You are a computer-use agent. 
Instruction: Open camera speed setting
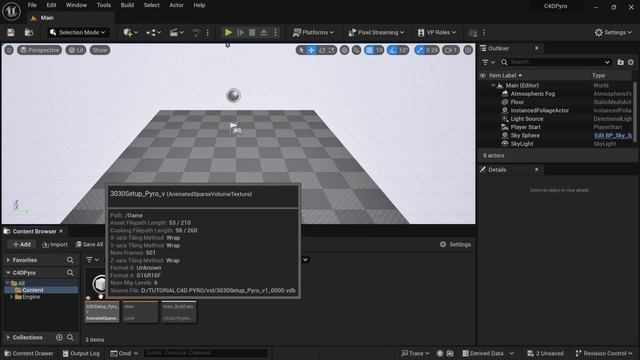click(x=451, y=50)
